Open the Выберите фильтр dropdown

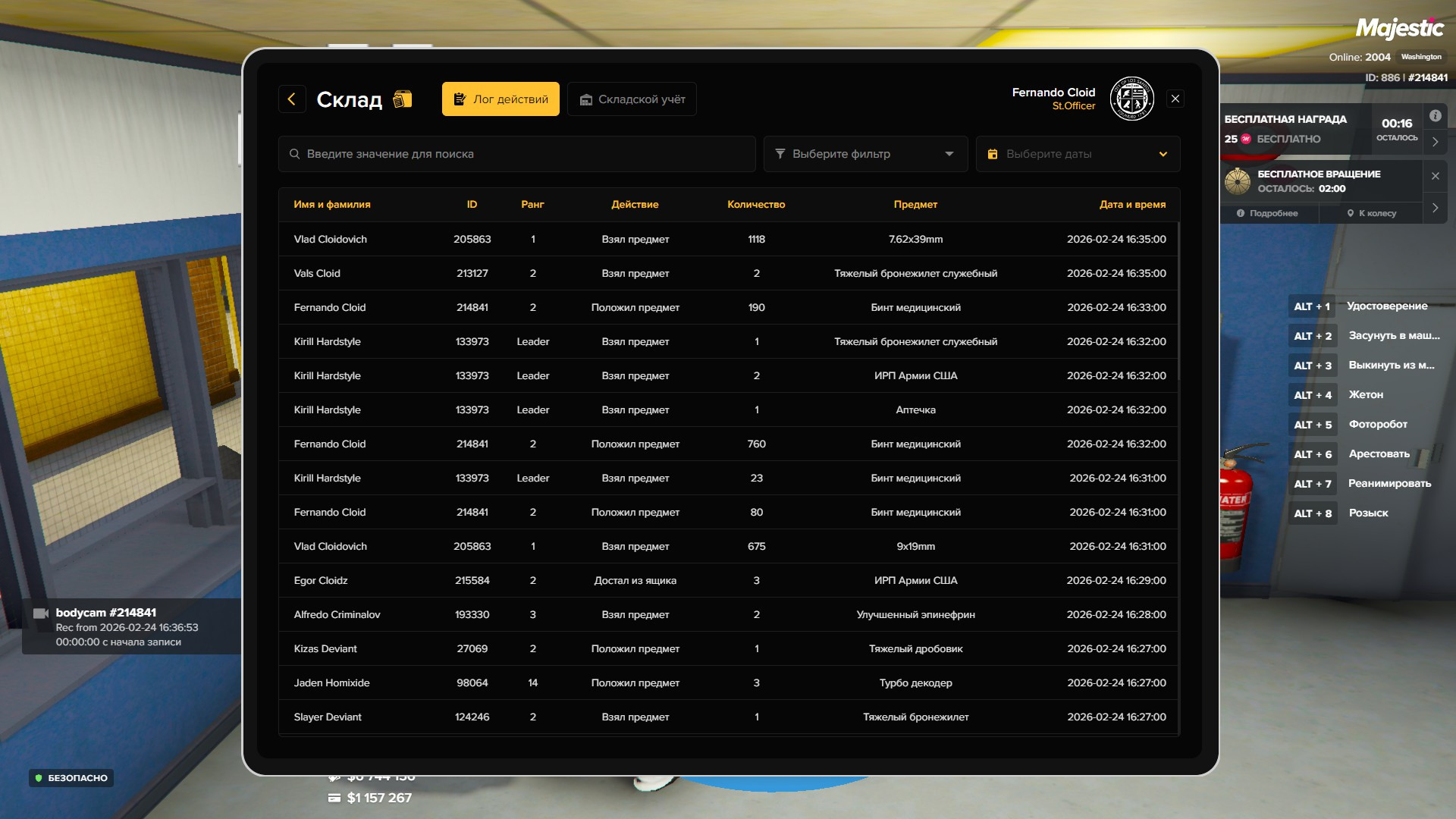(865, 154)
